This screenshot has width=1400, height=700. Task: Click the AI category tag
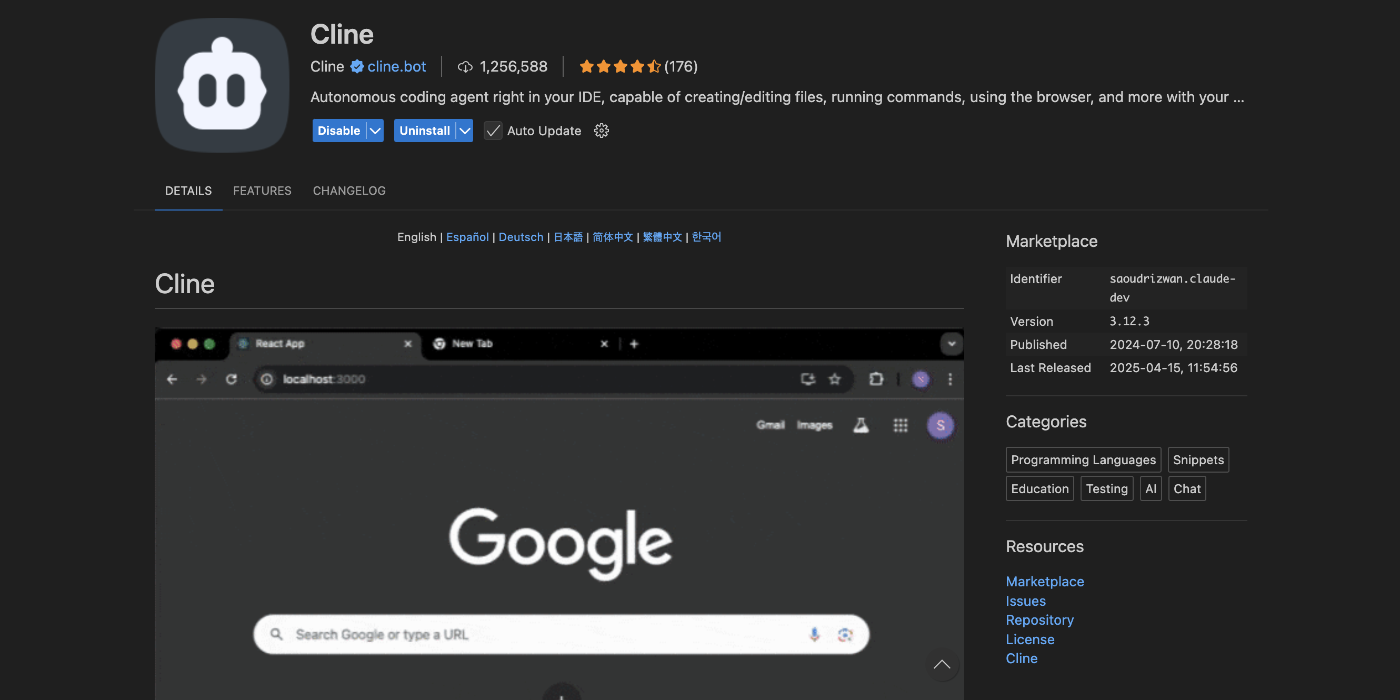(x=1151, y=489)
